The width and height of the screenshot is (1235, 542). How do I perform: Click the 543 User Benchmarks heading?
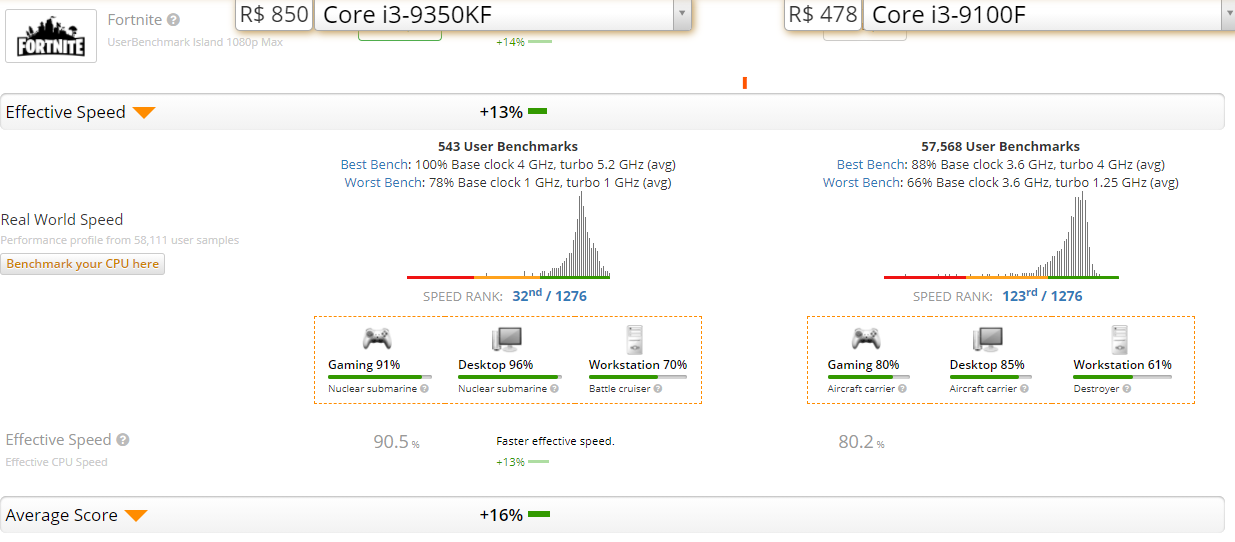click(508, 147)
